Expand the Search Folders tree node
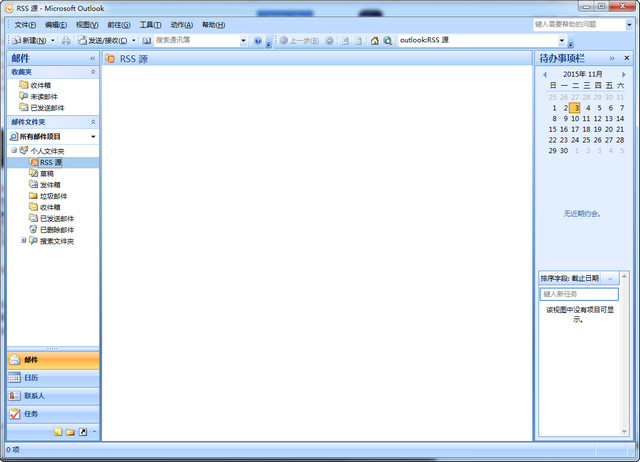640x462 pixels. tap(24, 241)
